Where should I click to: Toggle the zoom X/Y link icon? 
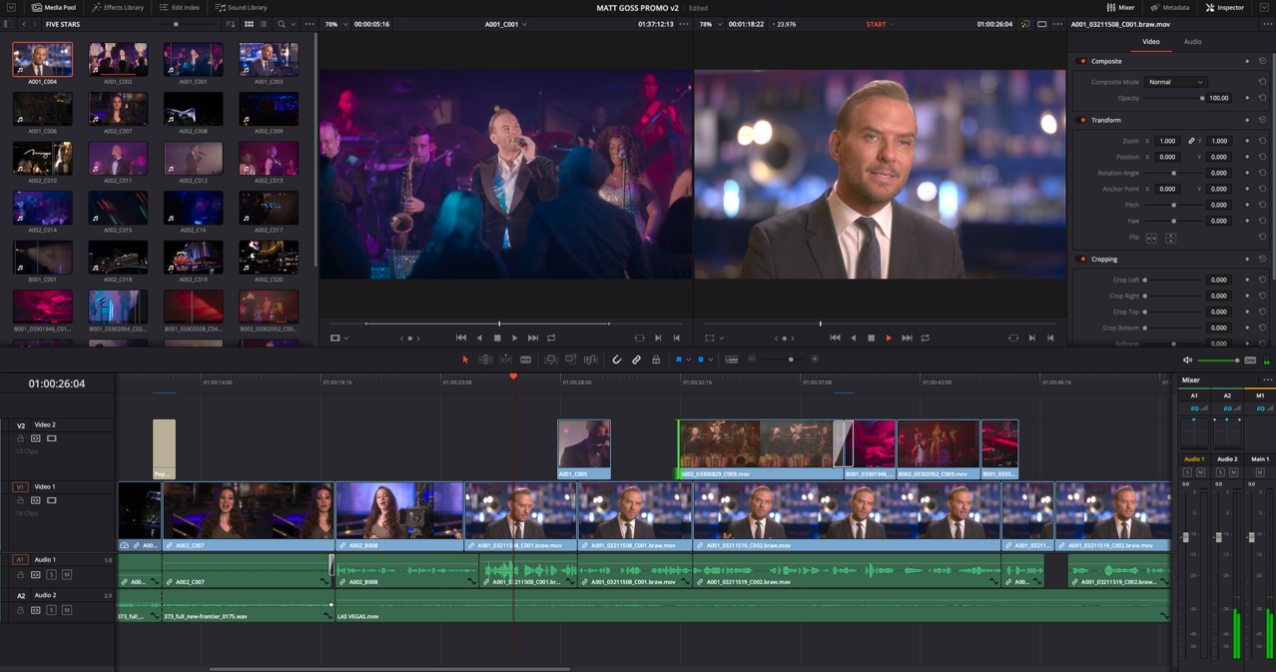[x=1191, y=141]
